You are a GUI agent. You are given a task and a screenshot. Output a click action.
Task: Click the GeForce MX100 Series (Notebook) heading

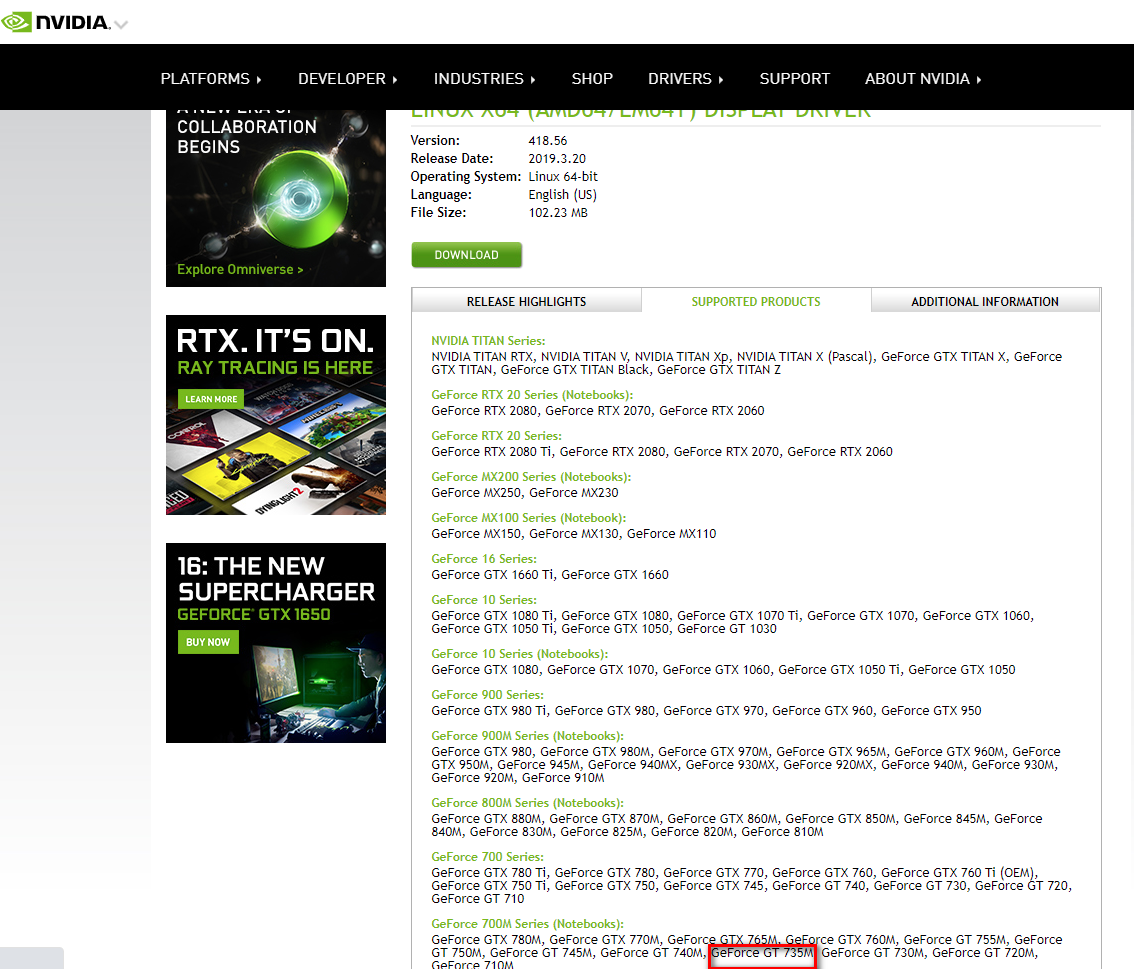529,518
